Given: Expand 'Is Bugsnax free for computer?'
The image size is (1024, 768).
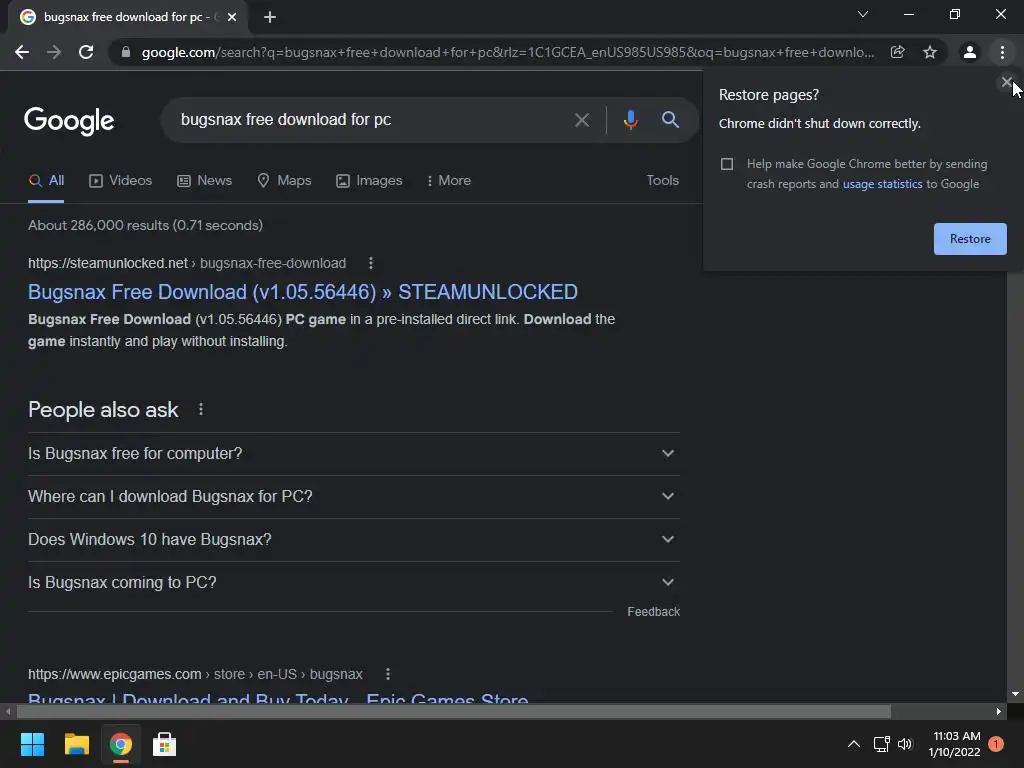Looking at the screenshot, I should 353,454.
